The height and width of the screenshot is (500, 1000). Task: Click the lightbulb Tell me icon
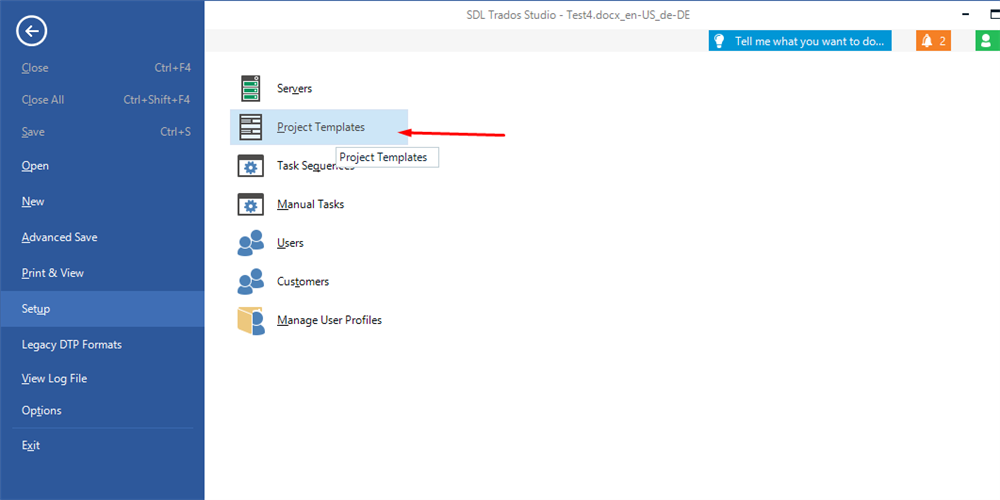pos(719,41)
